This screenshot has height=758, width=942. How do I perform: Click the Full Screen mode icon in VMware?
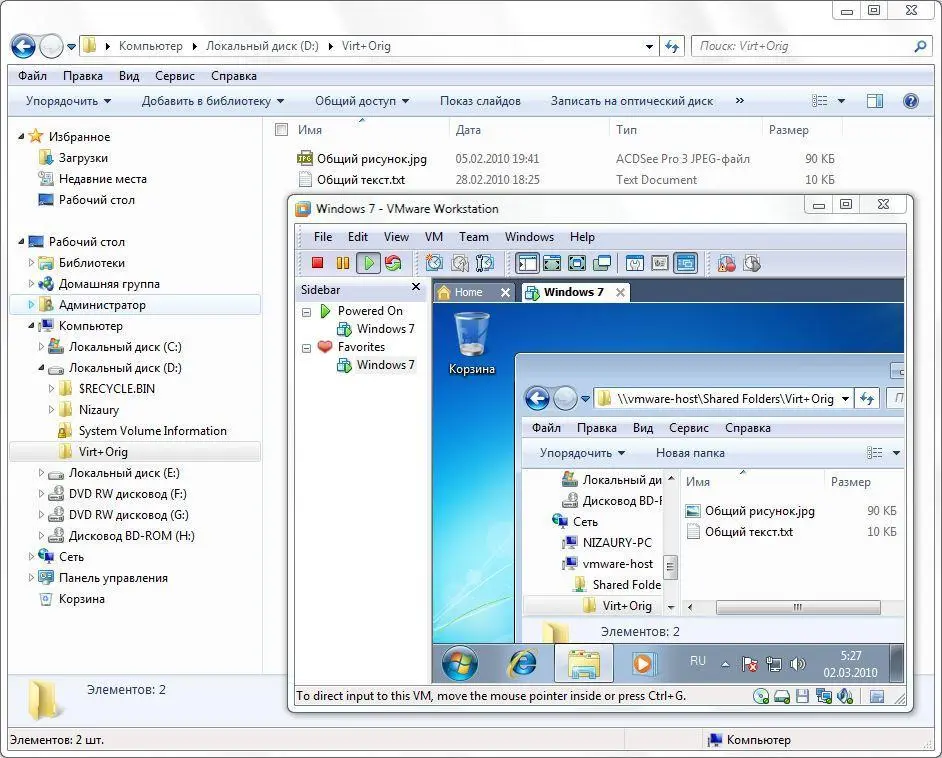577,263
